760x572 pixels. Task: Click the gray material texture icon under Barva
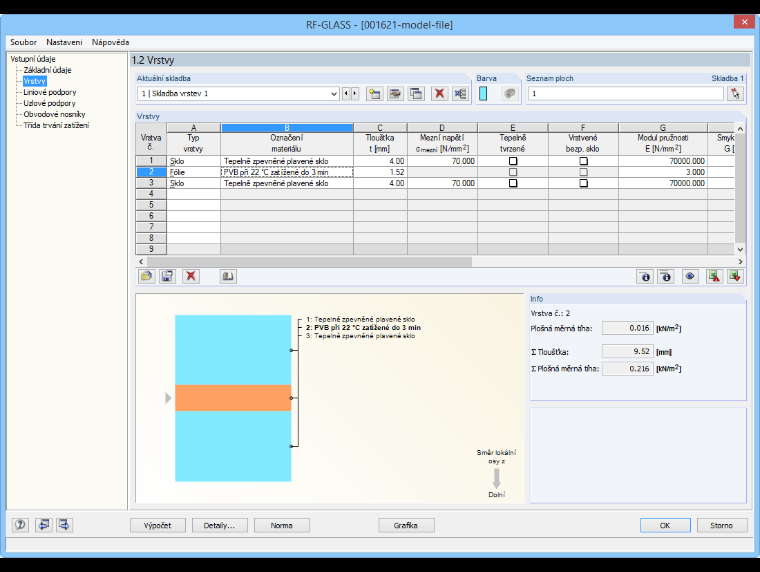point(509,94)
